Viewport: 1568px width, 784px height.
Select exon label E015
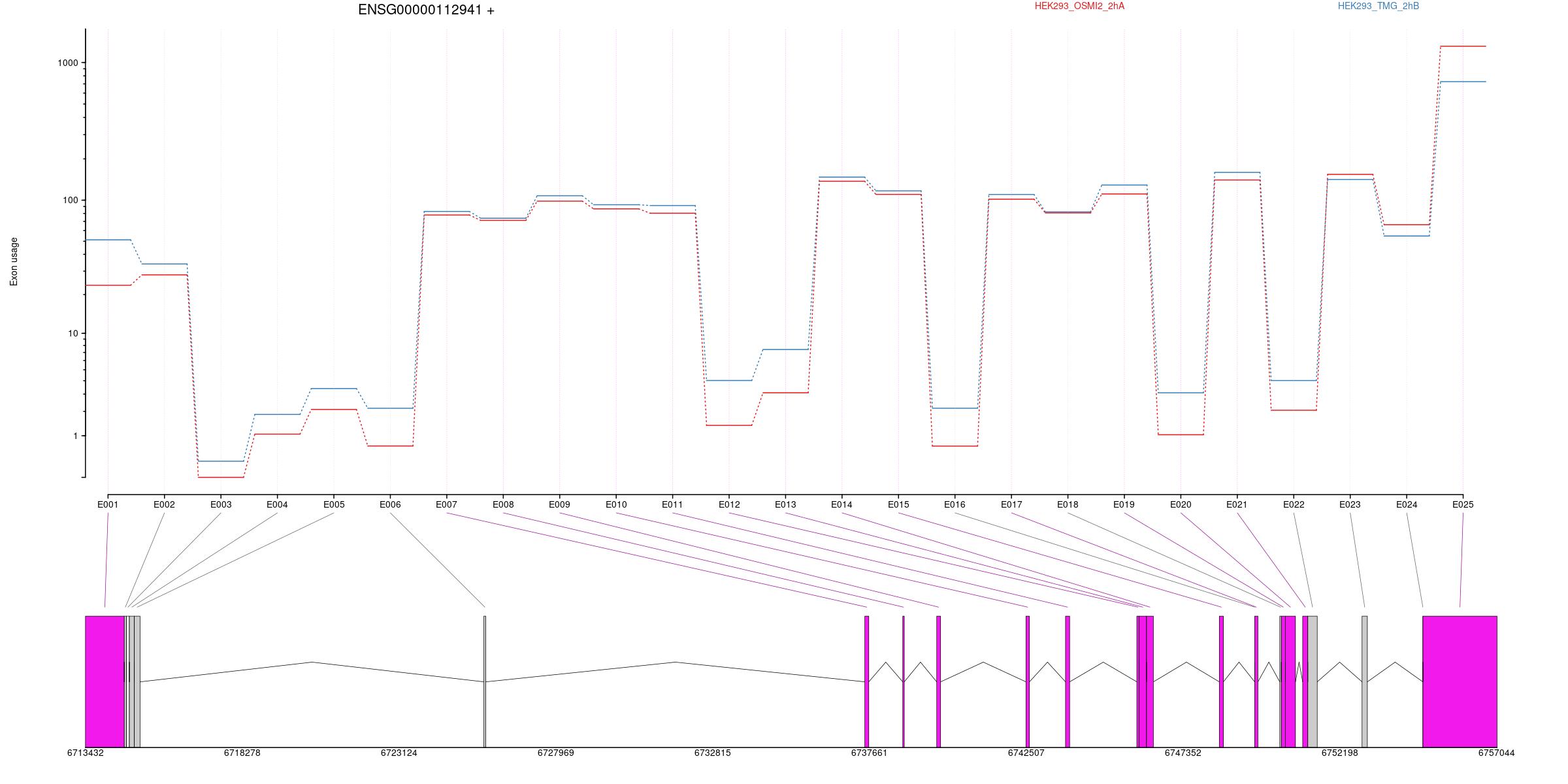[x=898, y=504]
